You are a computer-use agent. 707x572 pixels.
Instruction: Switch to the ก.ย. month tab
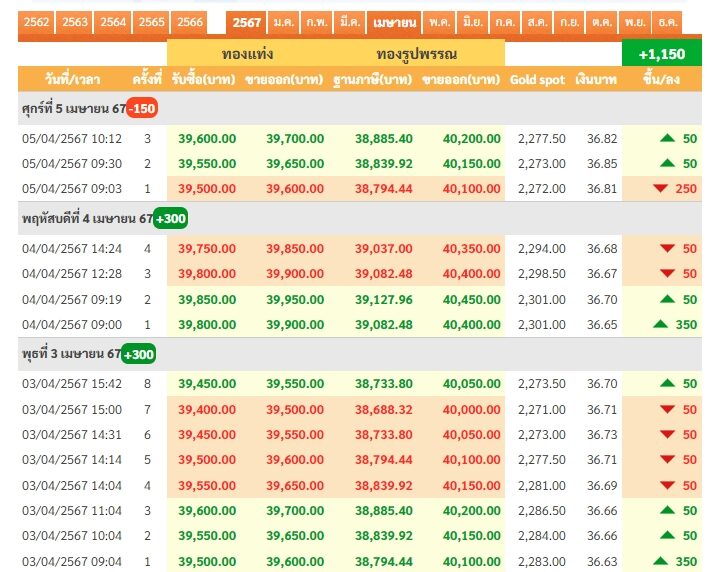click(x=569, y=22)
